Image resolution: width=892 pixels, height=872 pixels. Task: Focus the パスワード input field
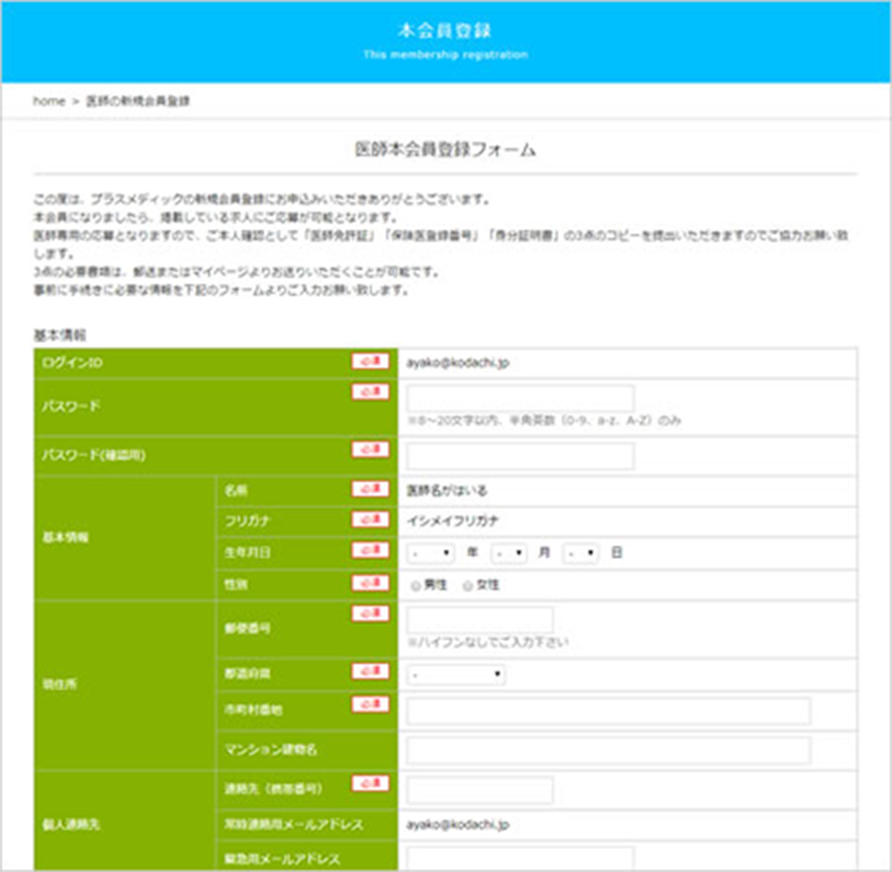(x=520, y=398)
